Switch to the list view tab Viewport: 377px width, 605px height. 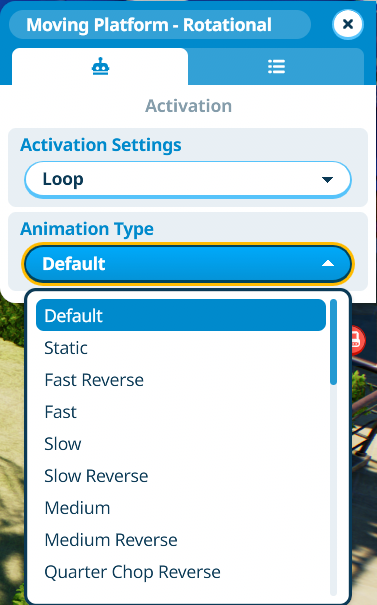276,67
